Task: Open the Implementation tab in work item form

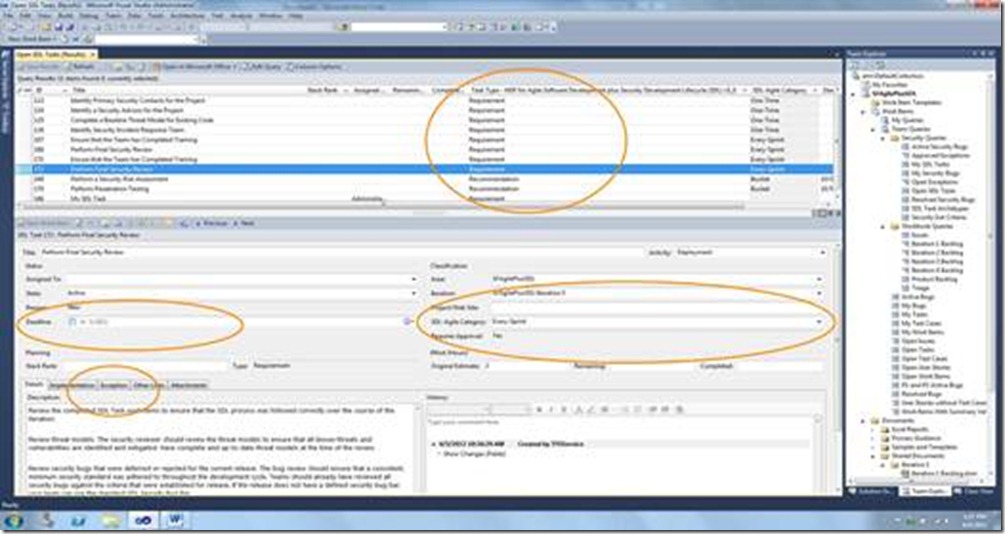Action: pos(72,385)
